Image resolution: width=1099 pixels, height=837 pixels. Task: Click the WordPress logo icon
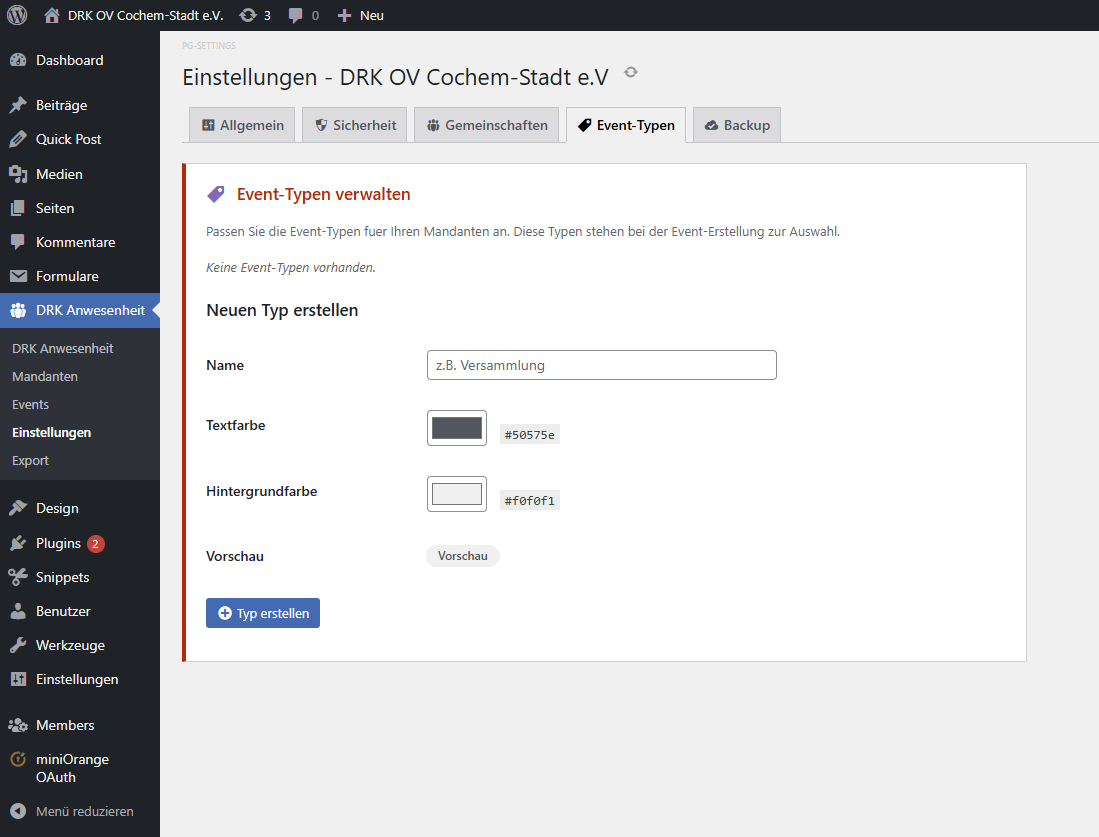tap(17, 15)
